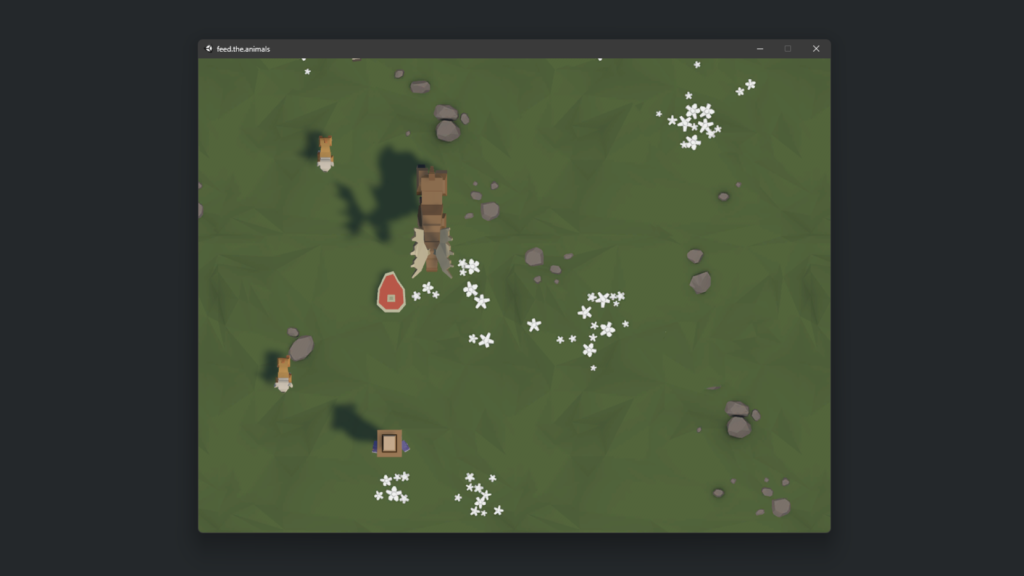The height and width of the screenshot is (576, 1024).
Task: Maximize the game window
Action: click(x=788, y=47)
